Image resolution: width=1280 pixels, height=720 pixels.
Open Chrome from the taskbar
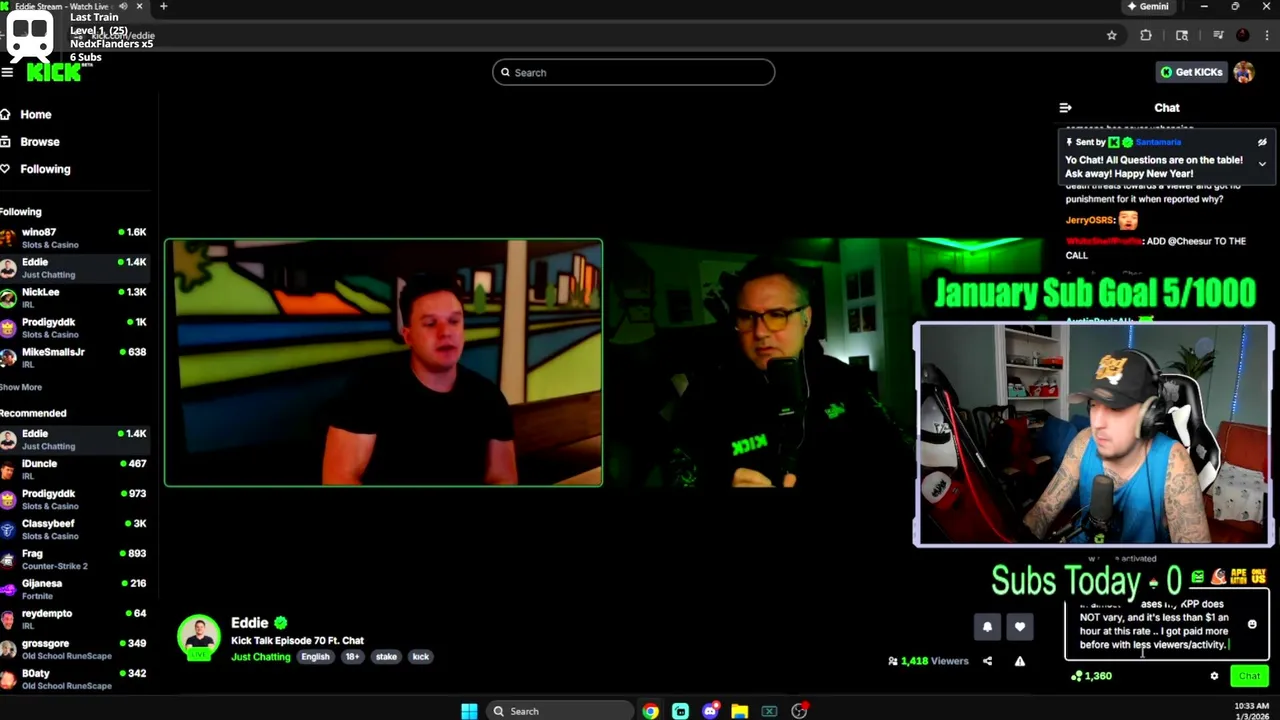651,711
